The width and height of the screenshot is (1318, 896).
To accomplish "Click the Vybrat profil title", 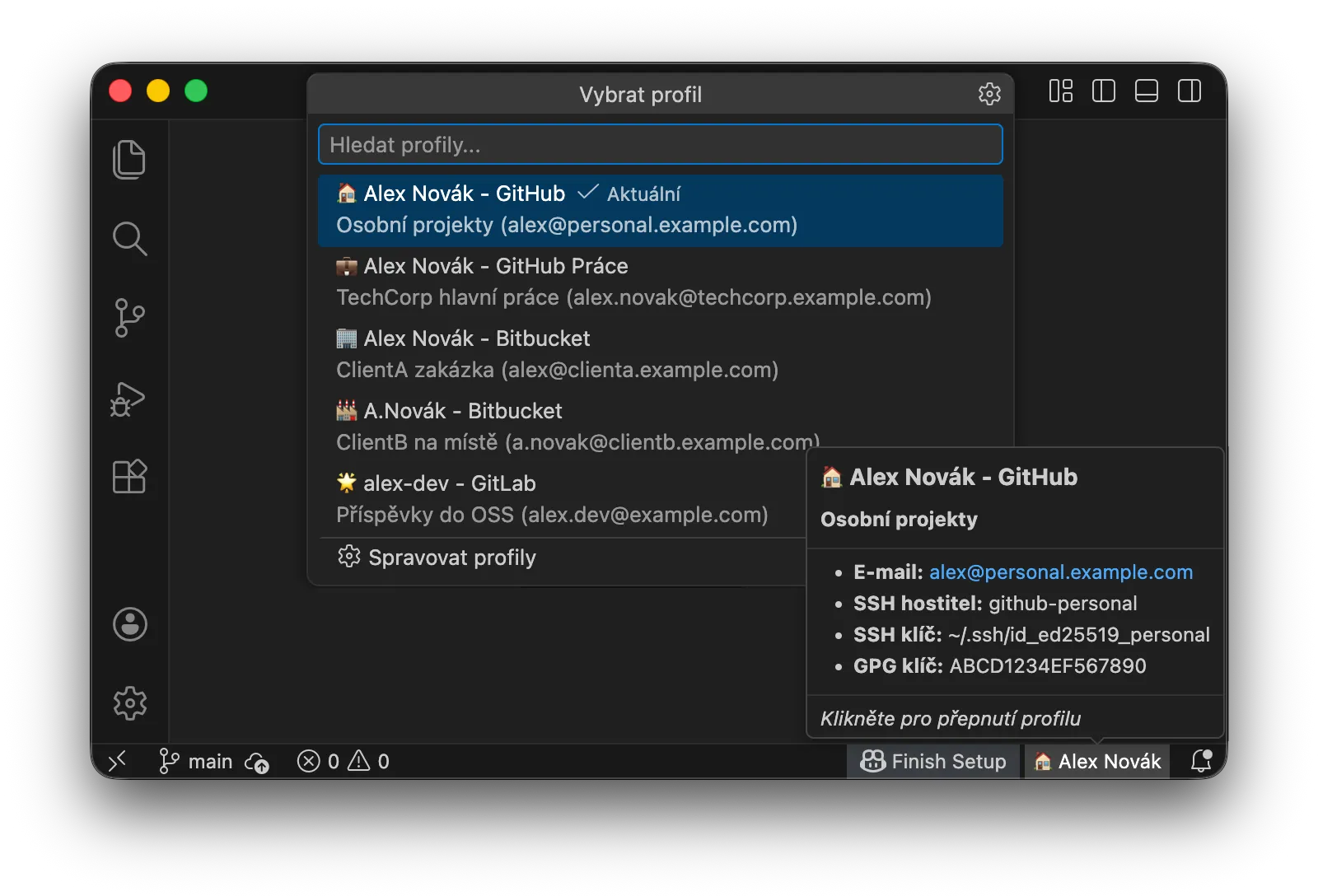I will (x=641, y=95).
